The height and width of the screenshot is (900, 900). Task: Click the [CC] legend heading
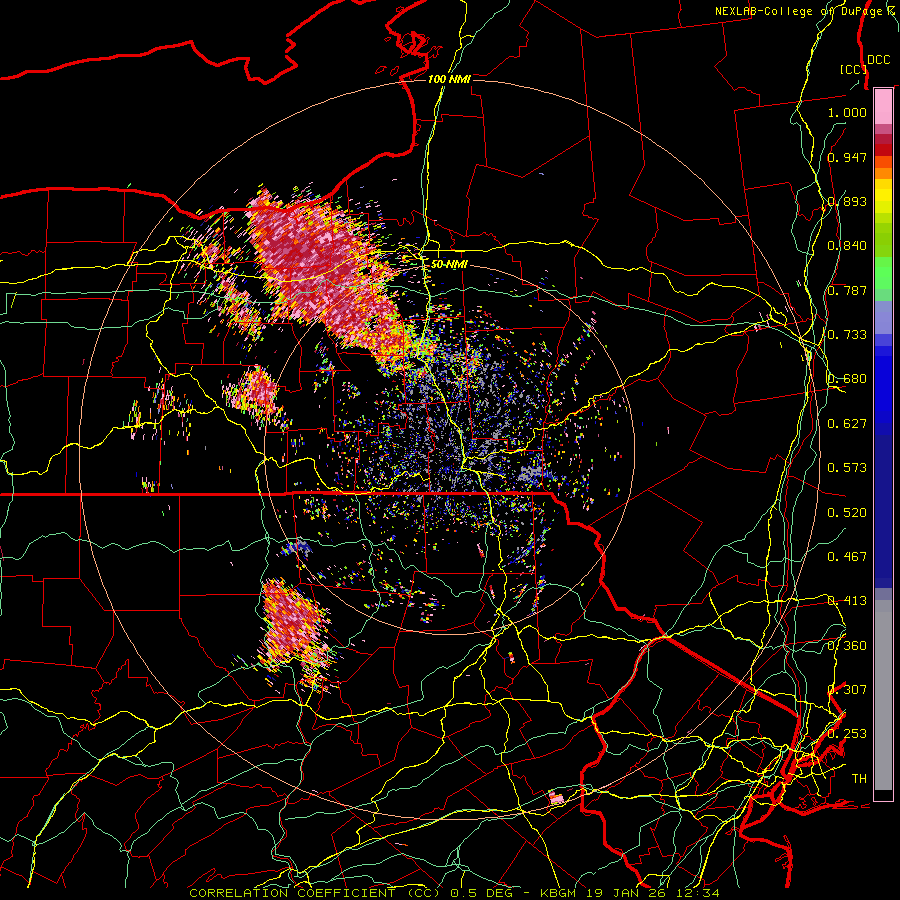[x=853, y=69]
